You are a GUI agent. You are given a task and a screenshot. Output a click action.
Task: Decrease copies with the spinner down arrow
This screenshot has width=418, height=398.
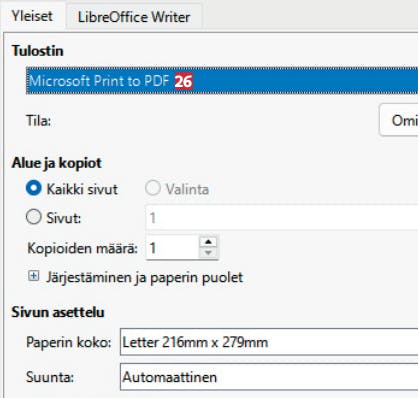[x=208, y=253]
